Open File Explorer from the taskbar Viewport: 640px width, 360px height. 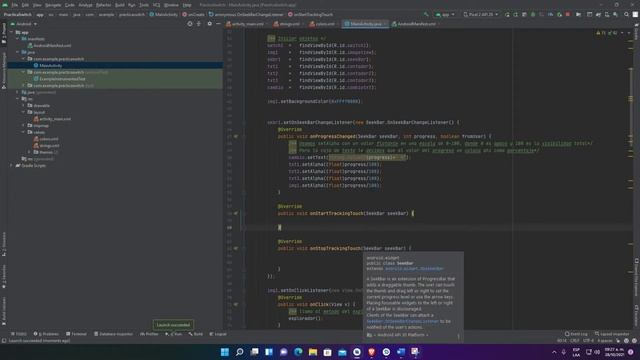tap(313, 352)
